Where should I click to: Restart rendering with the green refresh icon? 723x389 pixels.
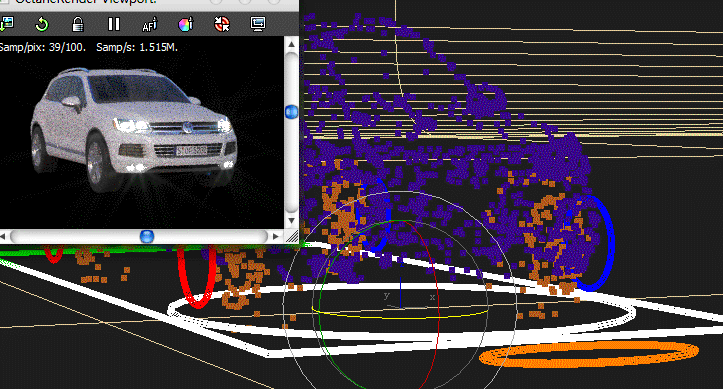(x=42, y=24)
